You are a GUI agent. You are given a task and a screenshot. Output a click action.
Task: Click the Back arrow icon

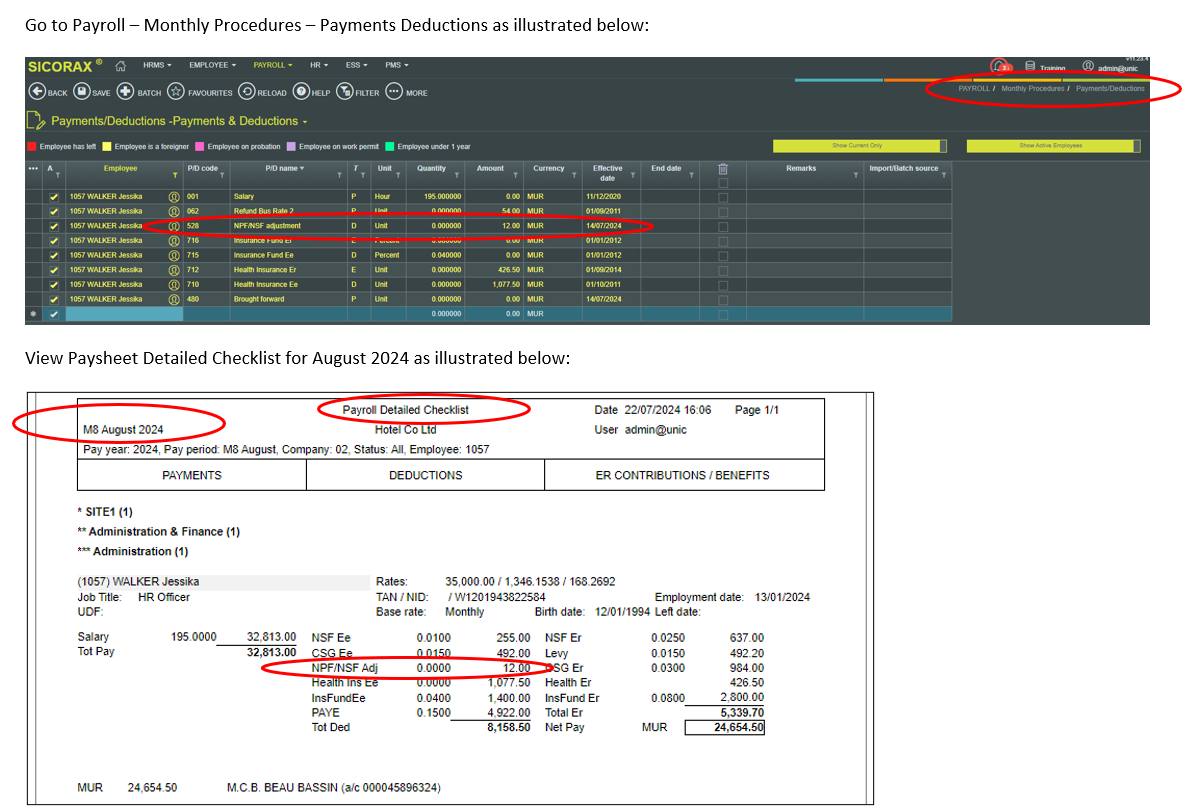coord(37,92)
